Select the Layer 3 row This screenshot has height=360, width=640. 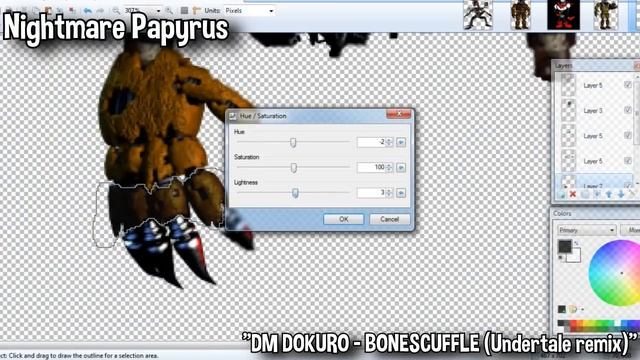594,110
